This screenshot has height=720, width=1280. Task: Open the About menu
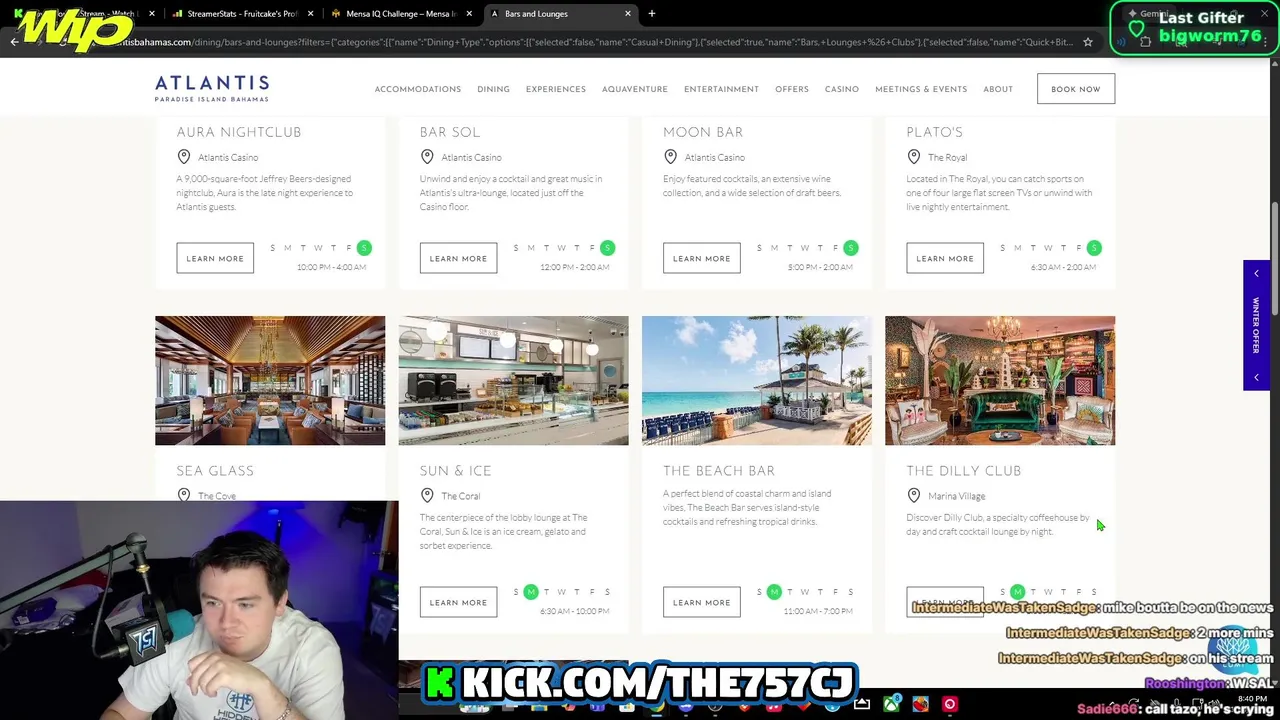point(998,89)
